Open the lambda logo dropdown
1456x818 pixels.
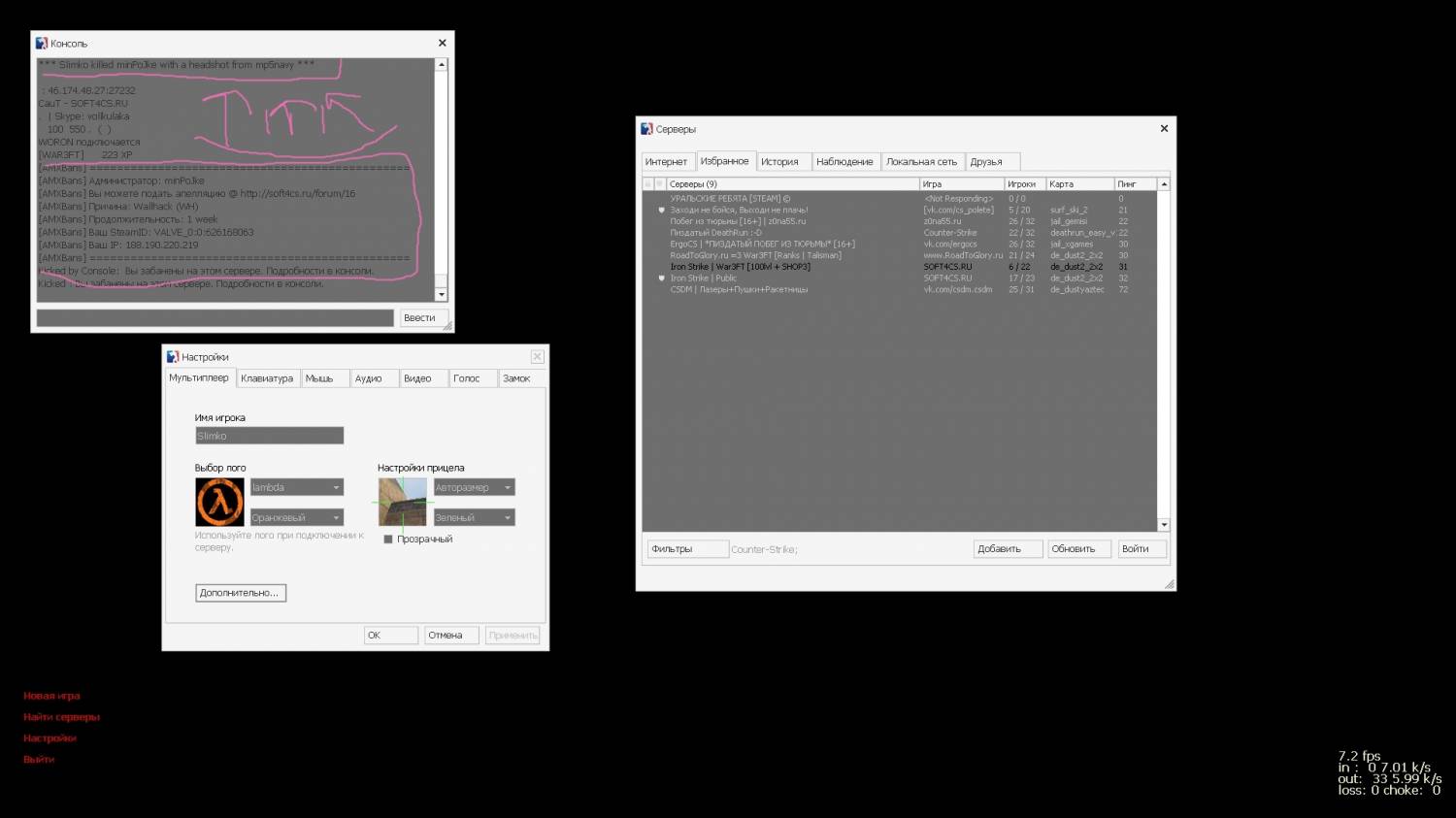[296, 487]
